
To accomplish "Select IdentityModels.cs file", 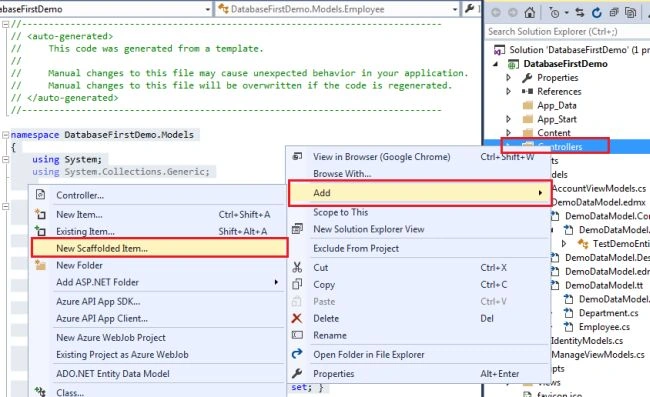I will (x=587, y=341).
